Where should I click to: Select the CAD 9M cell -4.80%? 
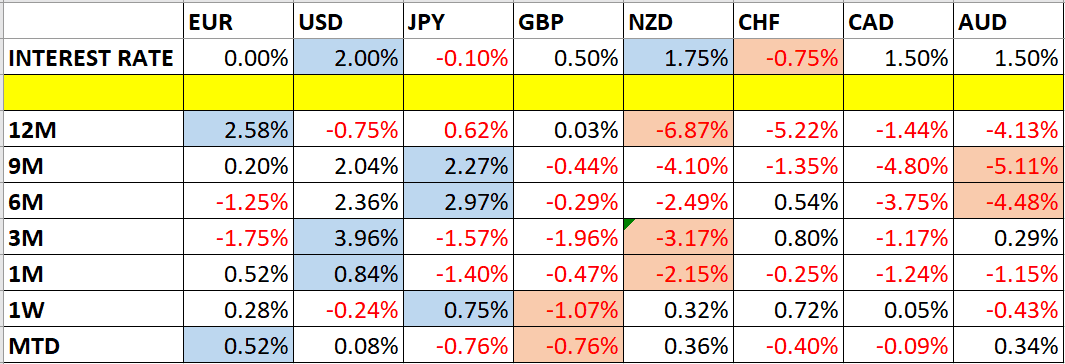[899, 164]
